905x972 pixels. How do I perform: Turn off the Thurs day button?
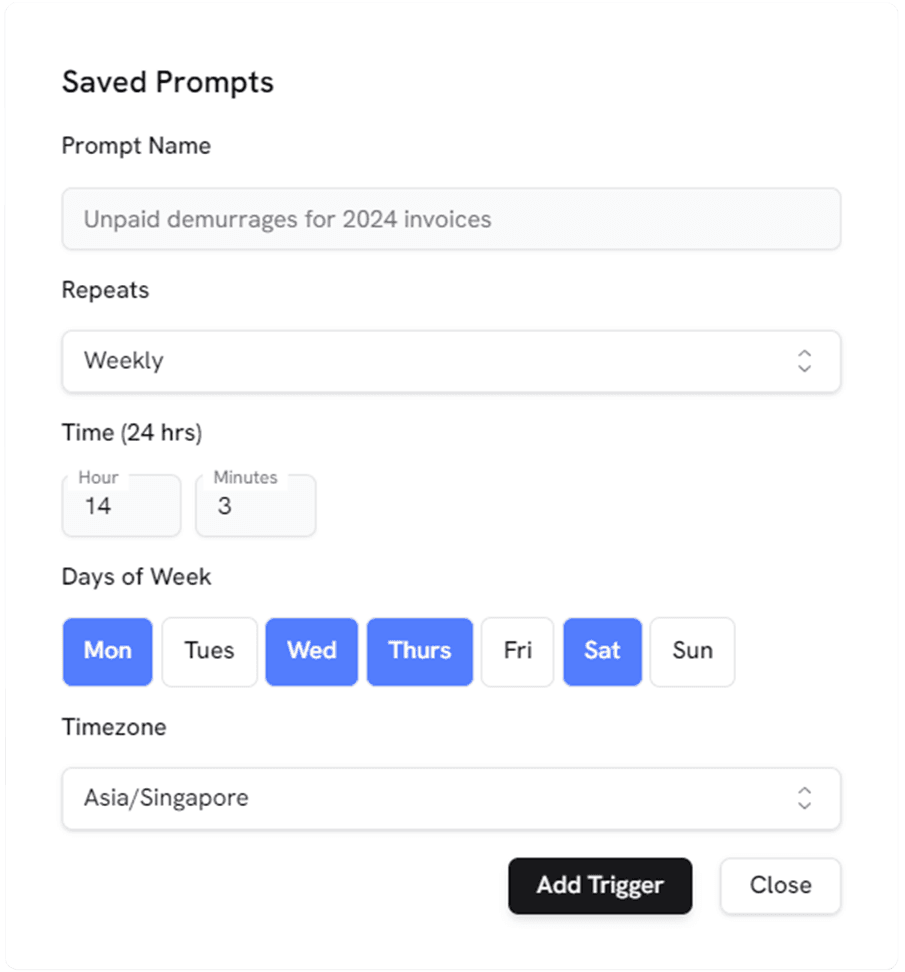click(420, 651)
